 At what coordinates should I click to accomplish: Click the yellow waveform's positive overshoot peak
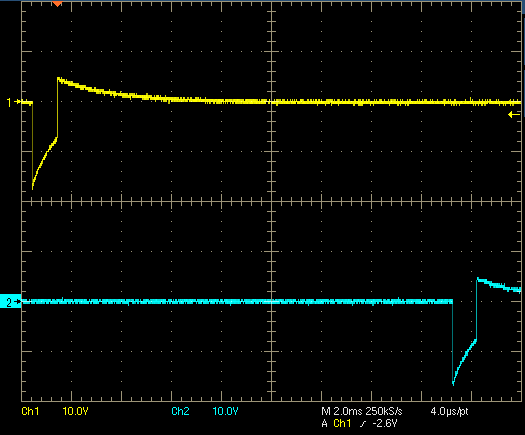(58, 79)
